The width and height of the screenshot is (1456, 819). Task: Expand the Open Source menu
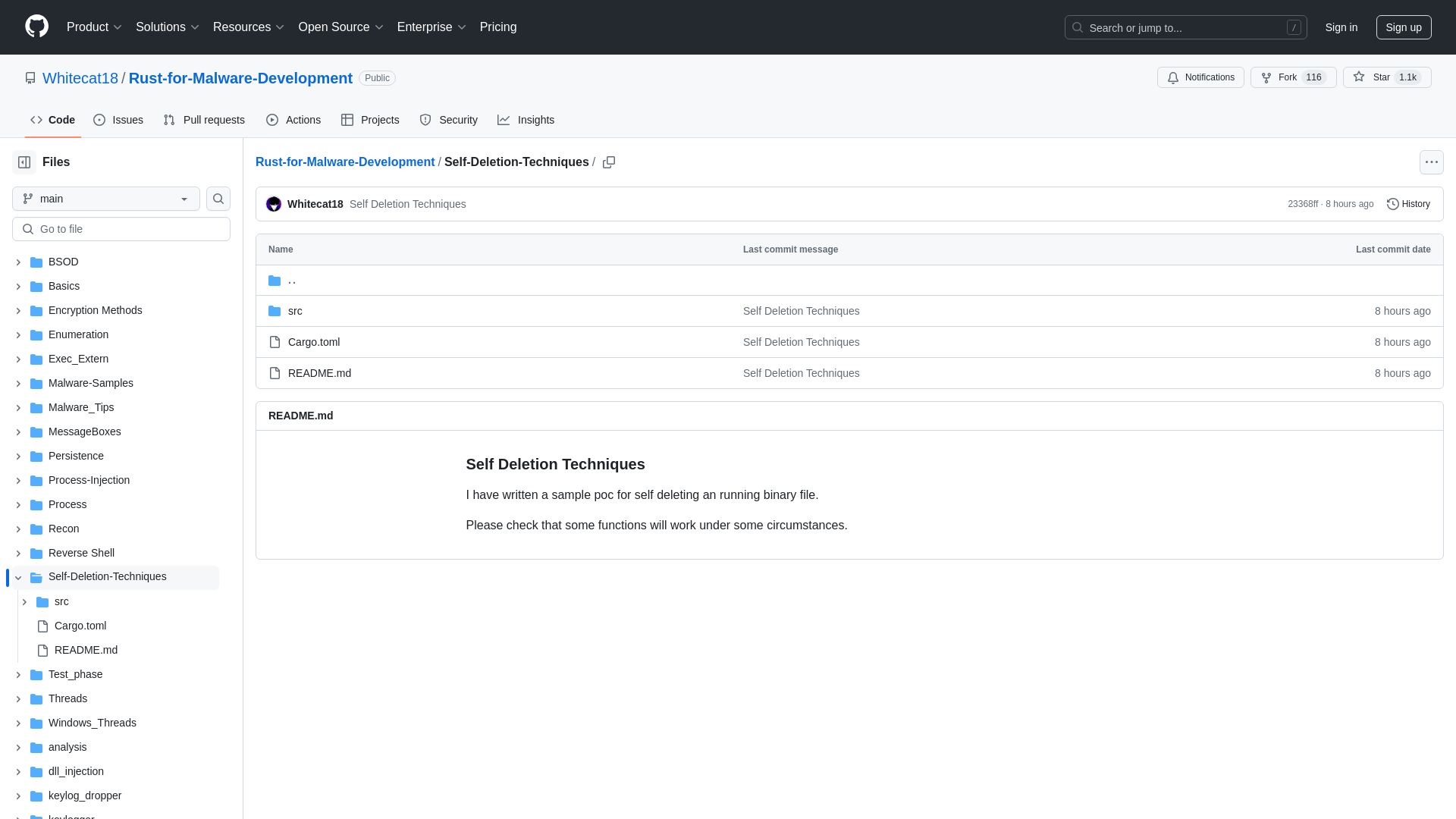[x=341, y=27]
